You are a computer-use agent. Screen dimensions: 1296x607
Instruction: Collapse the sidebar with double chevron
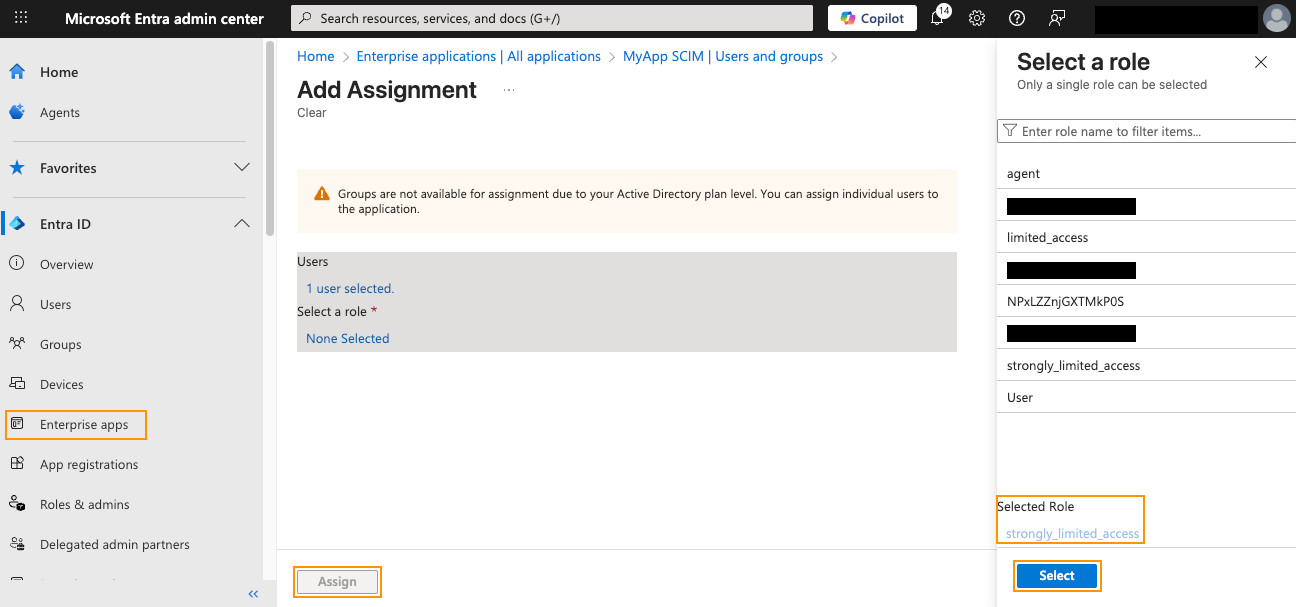(253, 594)
